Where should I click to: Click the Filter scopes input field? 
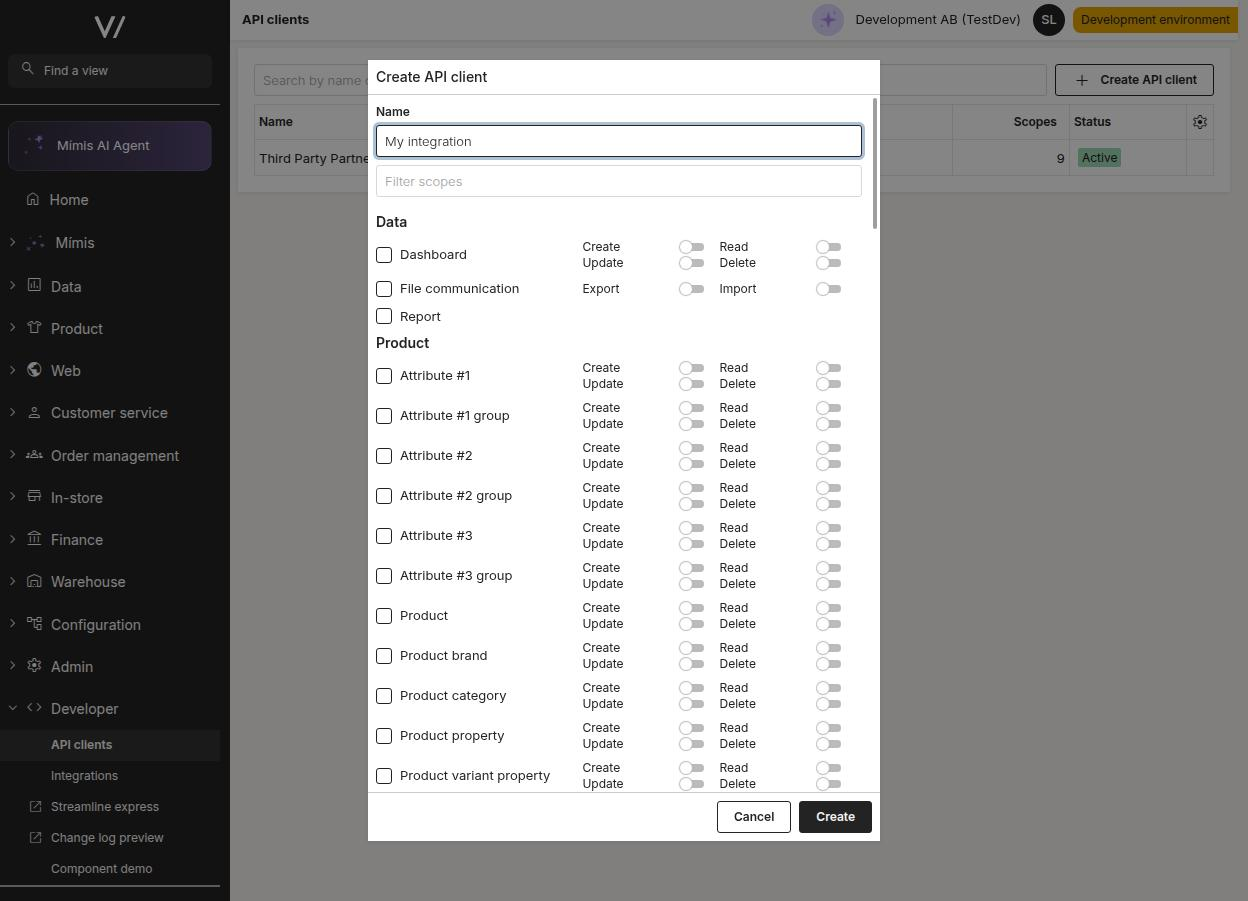tap(619, 181)
